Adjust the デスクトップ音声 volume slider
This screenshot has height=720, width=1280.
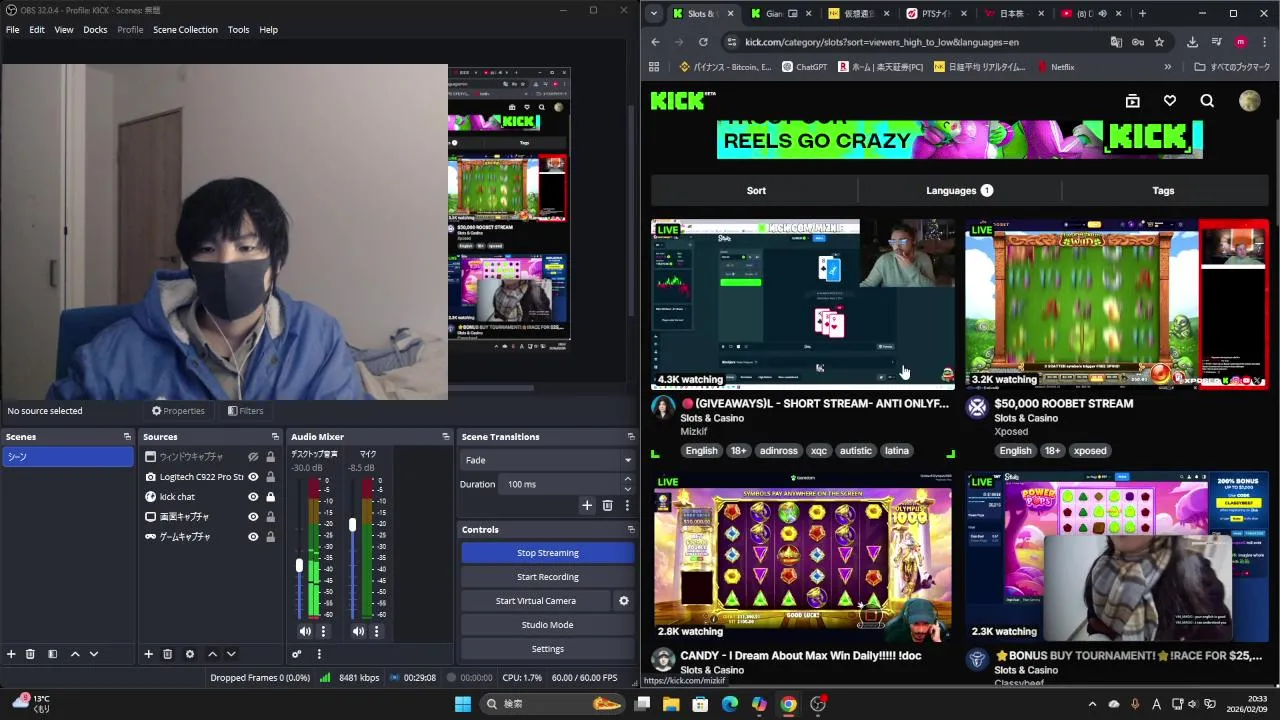pyautogui.click(x=299, y=565)
